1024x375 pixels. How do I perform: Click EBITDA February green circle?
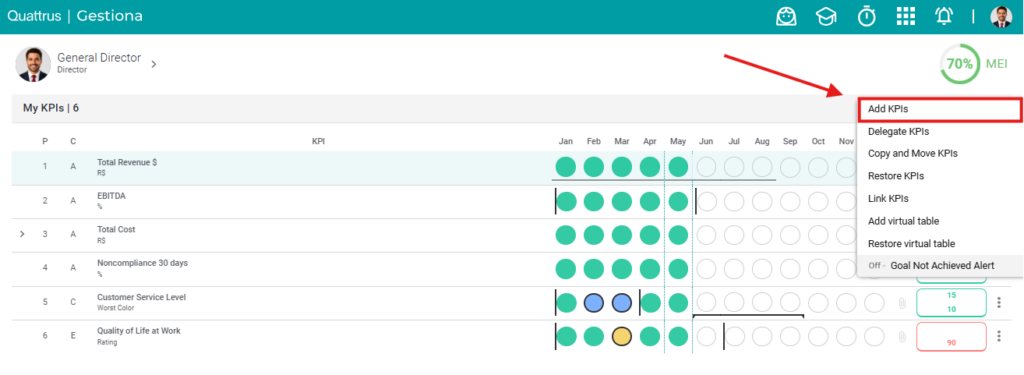point(594,201)
